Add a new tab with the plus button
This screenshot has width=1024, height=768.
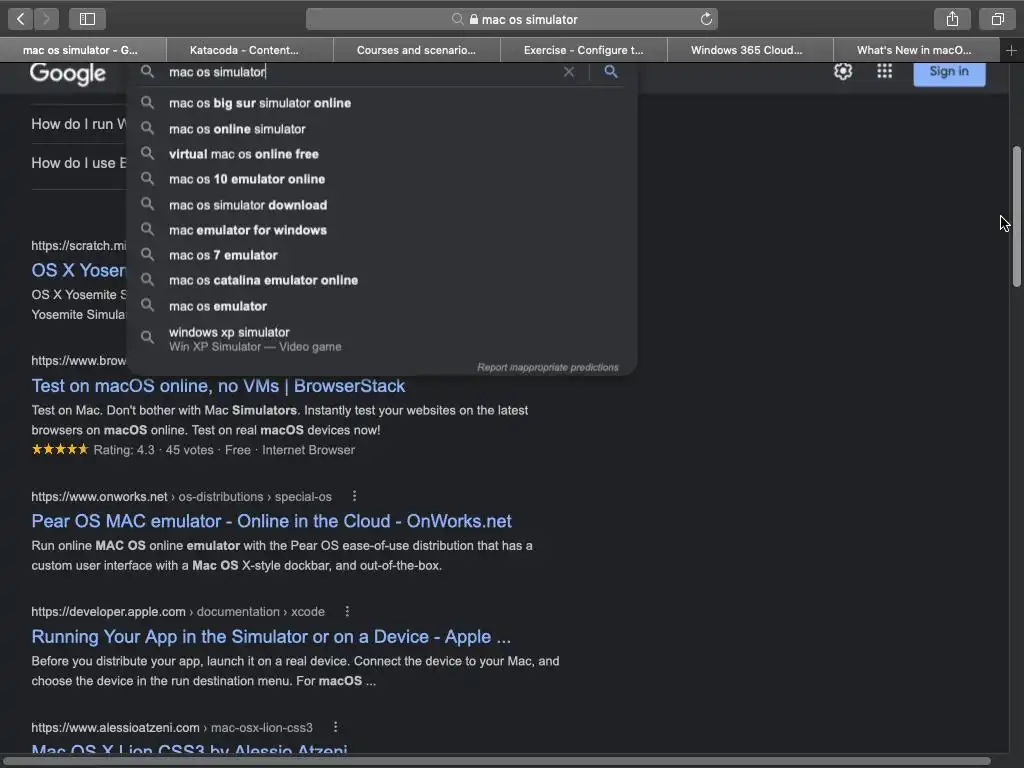click(x=1011, y=50)
